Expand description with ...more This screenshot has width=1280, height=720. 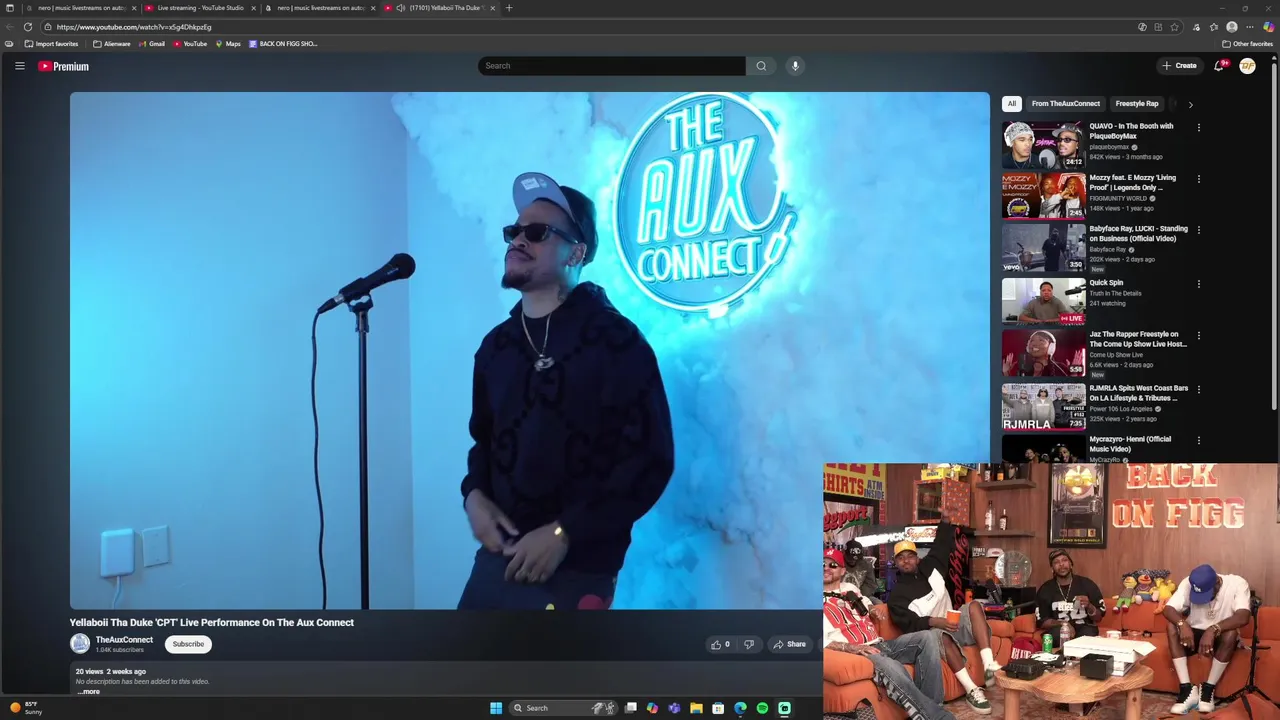tap(88, 691)
